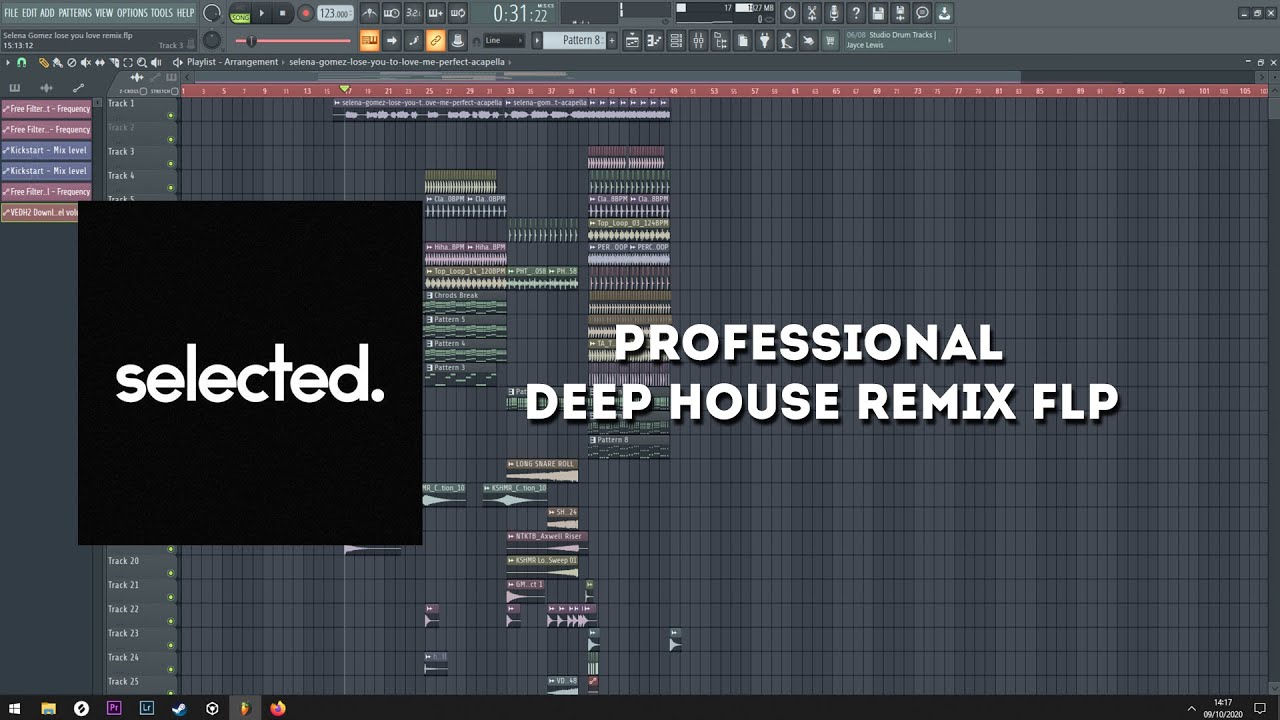Open the EDIT menu
This screenshot has width=1280, height=720.
click(30, 13)
